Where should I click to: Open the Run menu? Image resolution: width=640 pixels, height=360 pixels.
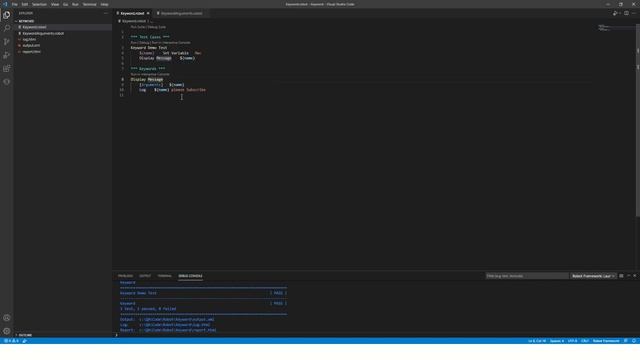(x=75, y=4)
